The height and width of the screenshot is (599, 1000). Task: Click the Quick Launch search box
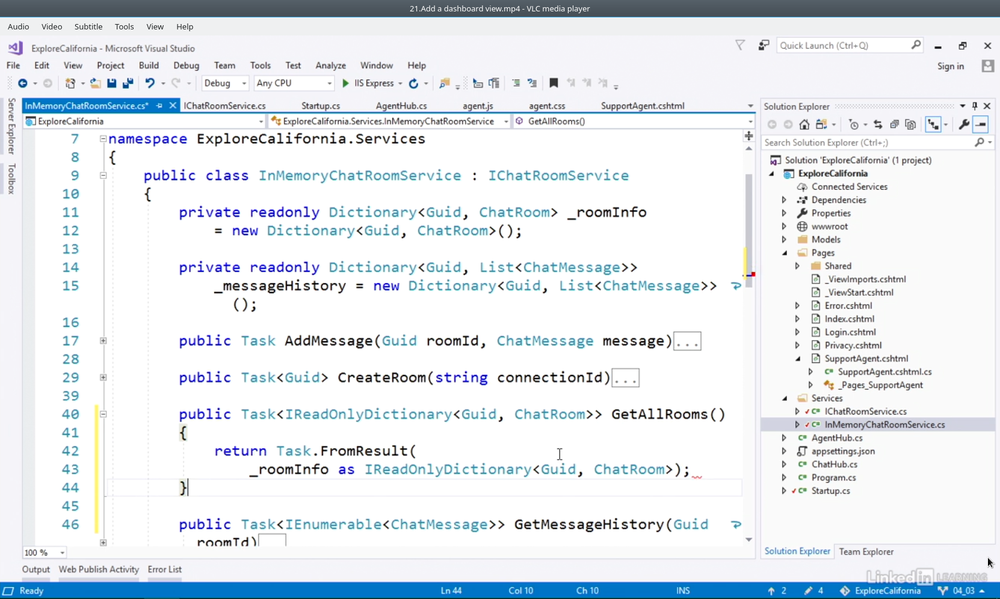850,45
